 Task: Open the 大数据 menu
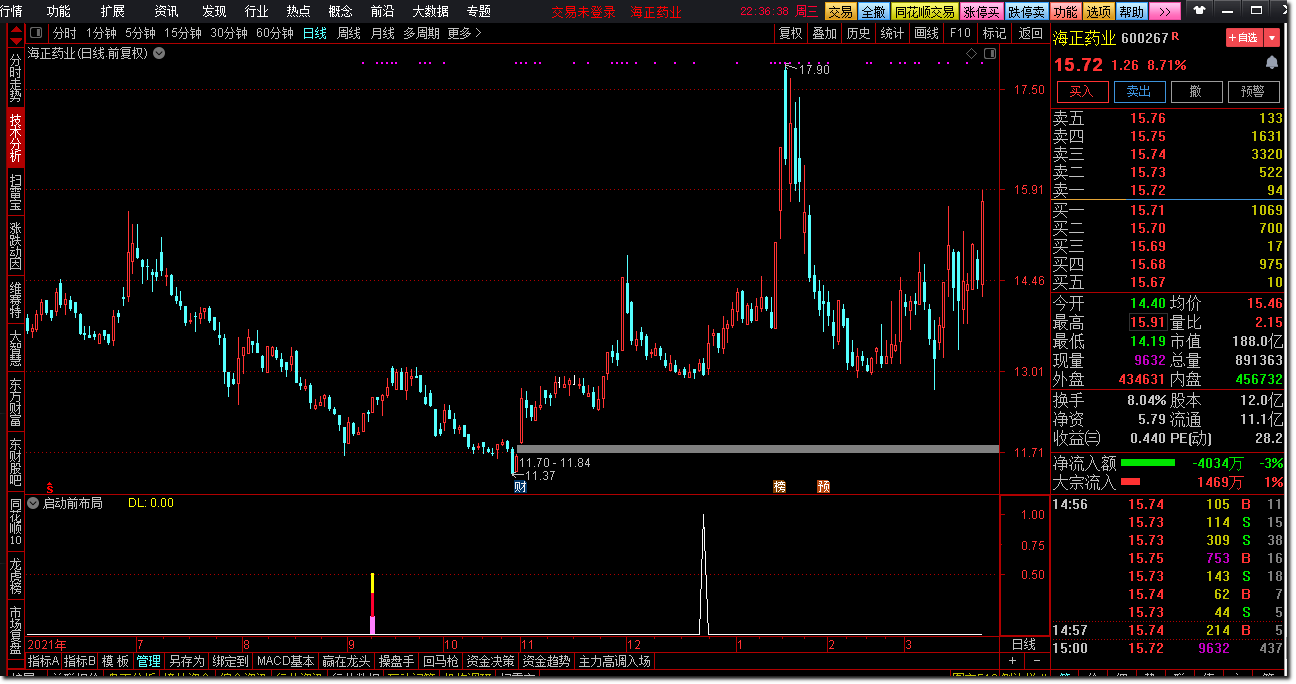coord(430,11)
